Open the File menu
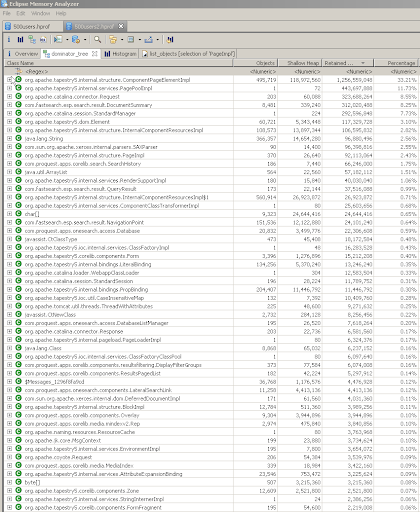 point(7,13)
